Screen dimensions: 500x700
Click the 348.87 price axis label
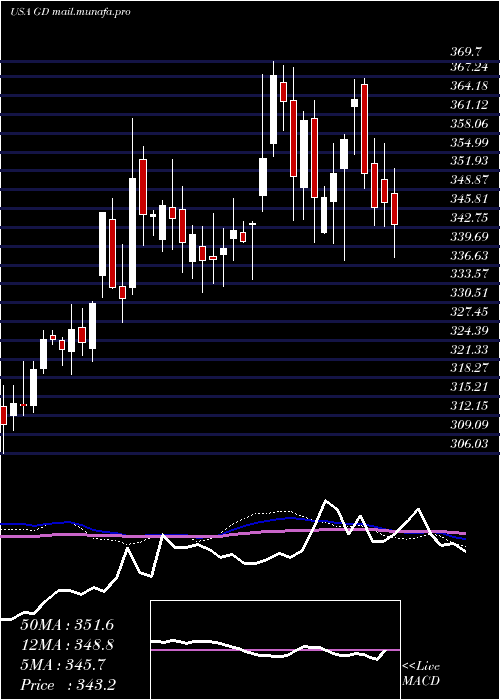(469, 179)
